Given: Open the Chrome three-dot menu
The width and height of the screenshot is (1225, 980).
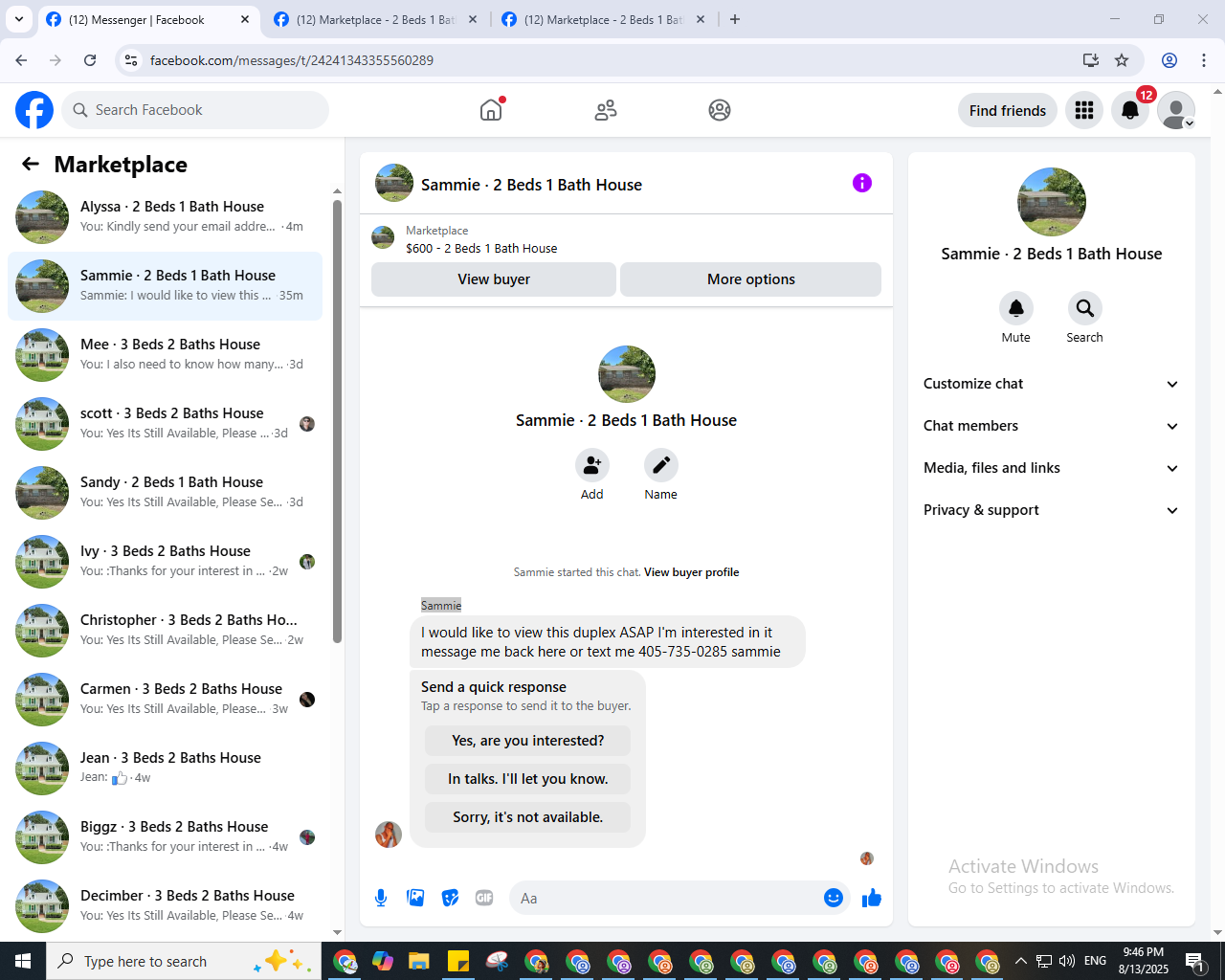Looking at the screenshot, I should coord(1204,60).
